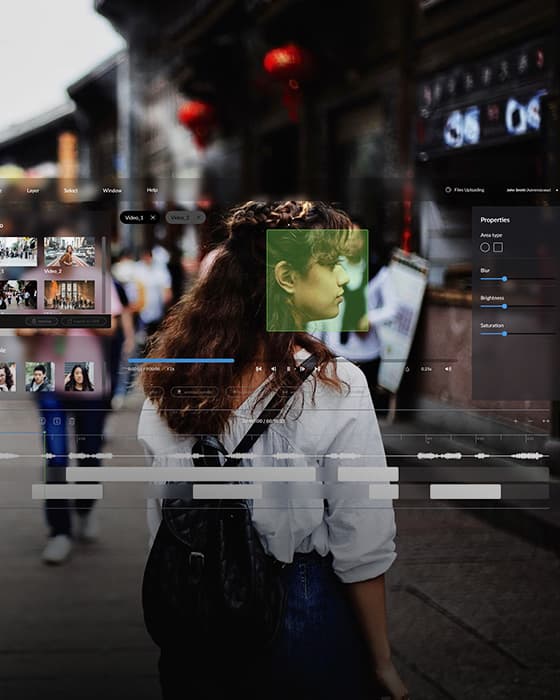Viewport: 560px width, 700px height.
Task: Toggle the loop playback icon
Action: [407, 369]
